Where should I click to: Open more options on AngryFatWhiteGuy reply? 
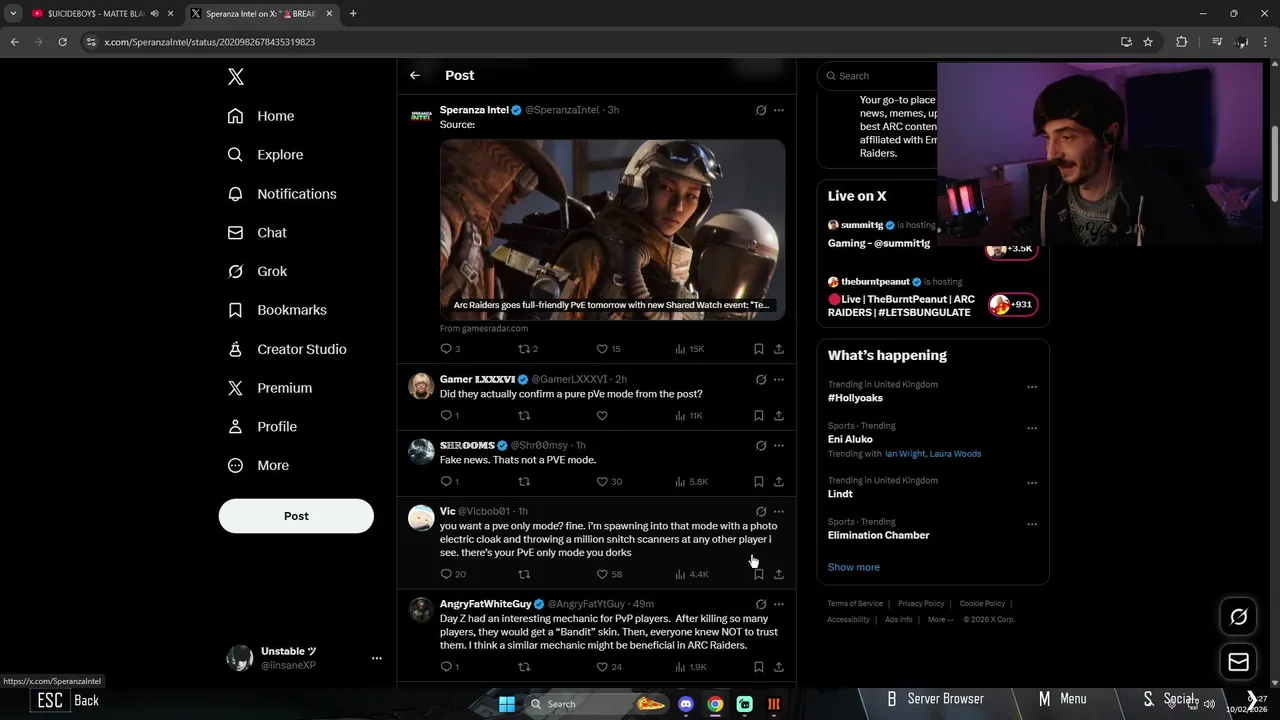point(779,604)
